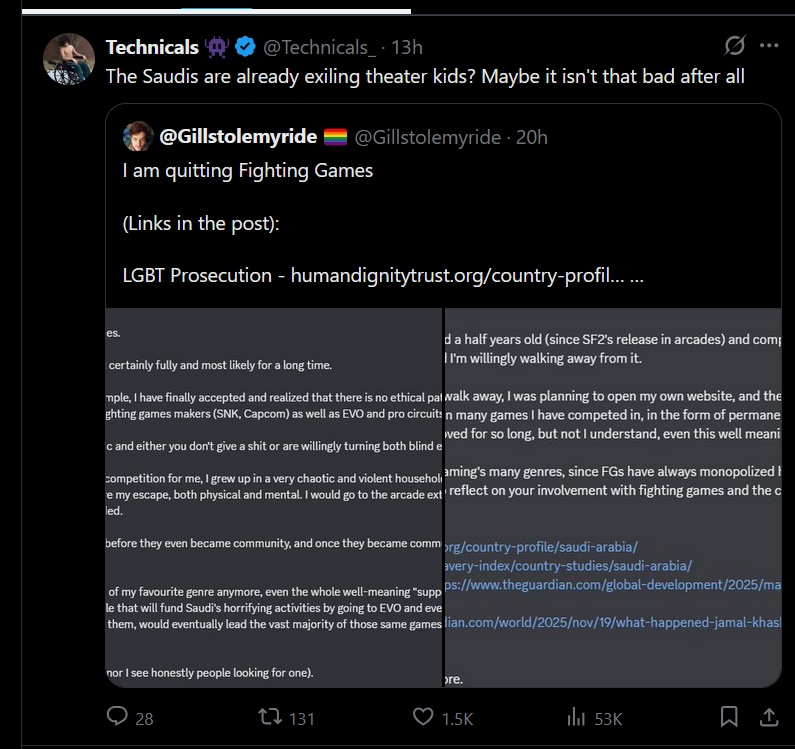This screenshot has width=795, height=749.
Task: Open Technicals profile avatar
Action: pyautogui.click(x=69, y=59)
